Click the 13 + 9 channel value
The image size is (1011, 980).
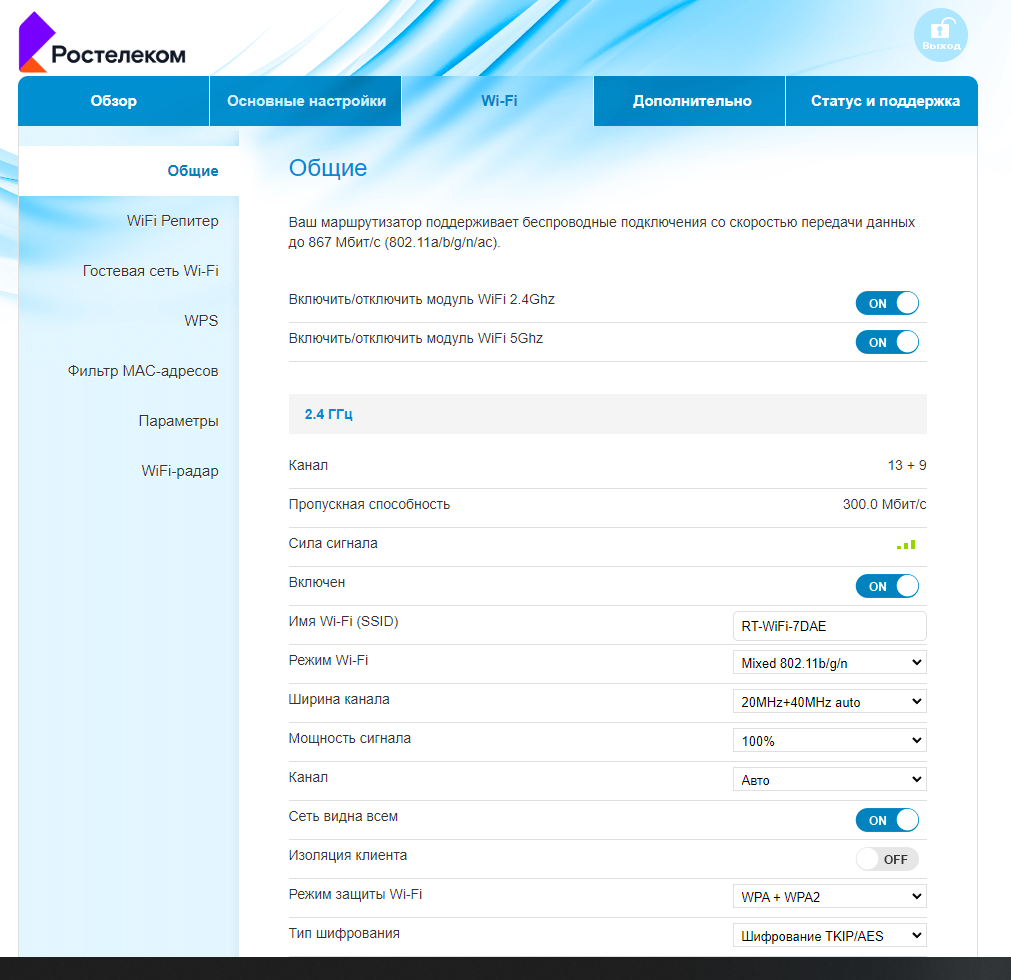pos(907,466)
